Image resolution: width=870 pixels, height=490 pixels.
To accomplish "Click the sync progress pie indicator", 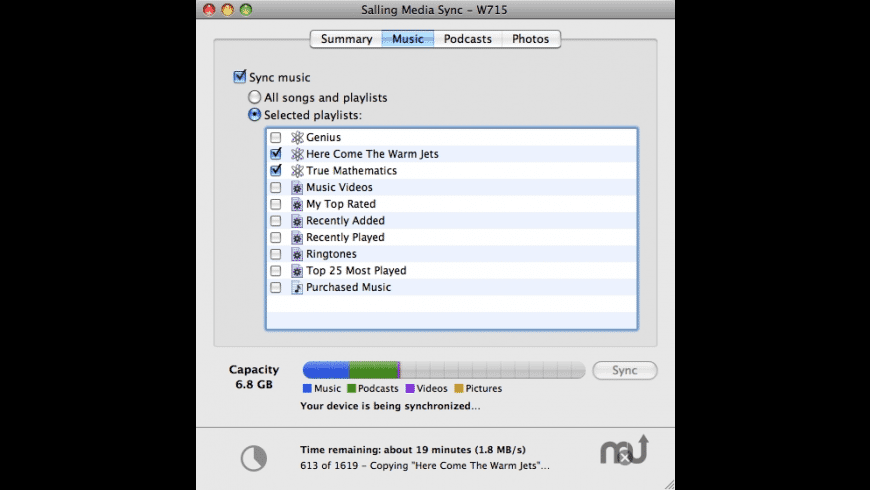I will [254, 458].
